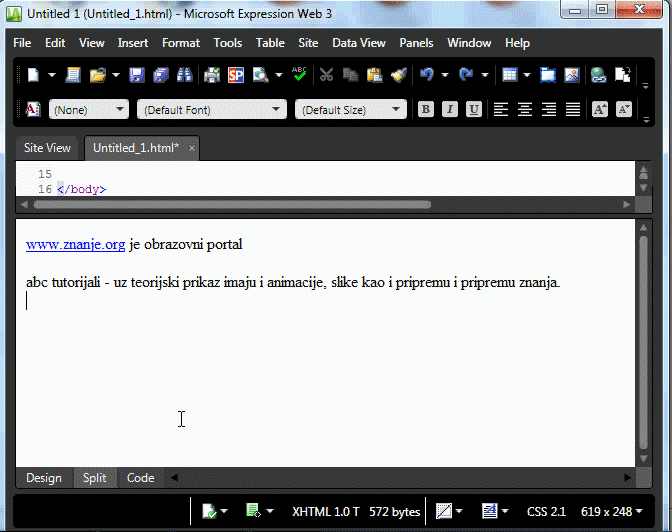Click the Insert Picture icon
Image resolution: width=672 pixels, height=532 pixels.
point(571,75)
